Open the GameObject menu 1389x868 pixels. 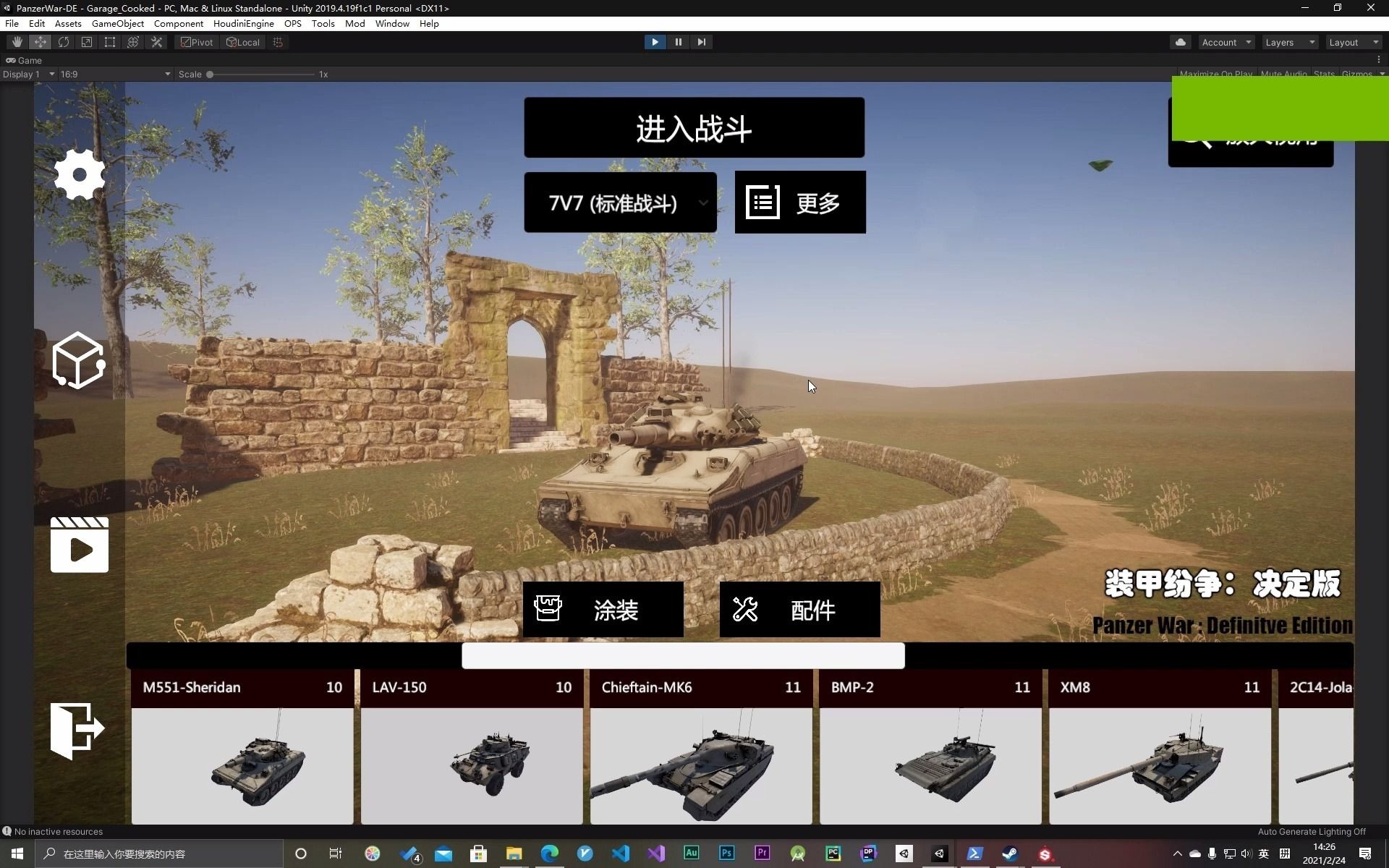point(118,23)
